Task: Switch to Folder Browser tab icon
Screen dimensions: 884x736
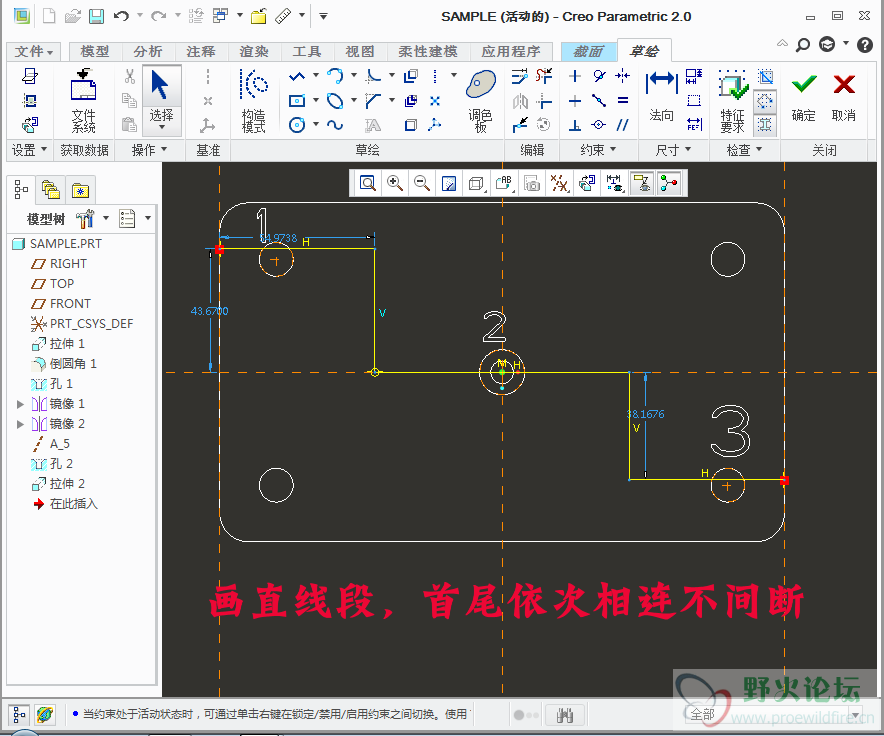Action: (50, 190)
